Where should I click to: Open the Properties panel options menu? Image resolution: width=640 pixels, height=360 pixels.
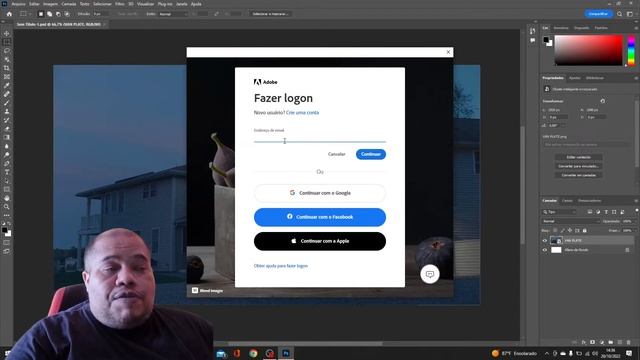tap(636, 78)
